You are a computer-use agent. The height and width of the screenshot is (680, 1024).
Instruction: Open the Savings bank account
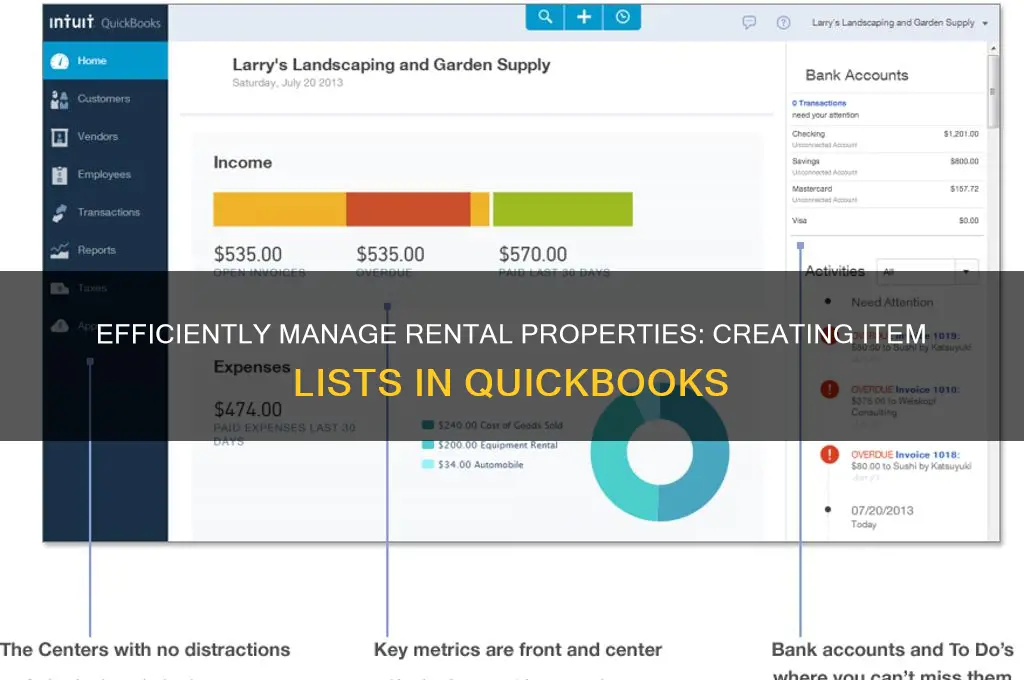[x=885, y=166]
